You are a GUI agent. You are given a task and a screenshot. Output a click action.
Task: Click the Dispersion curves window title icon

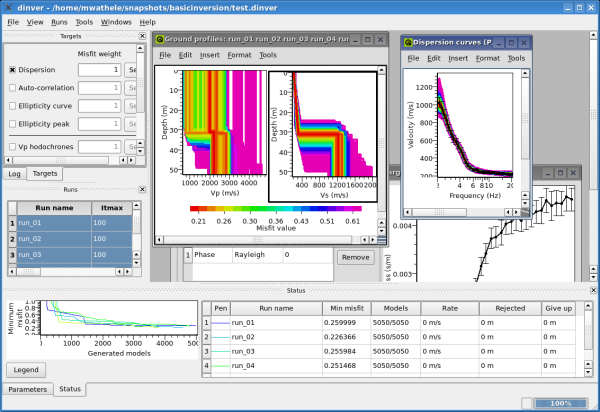point(408,42)
